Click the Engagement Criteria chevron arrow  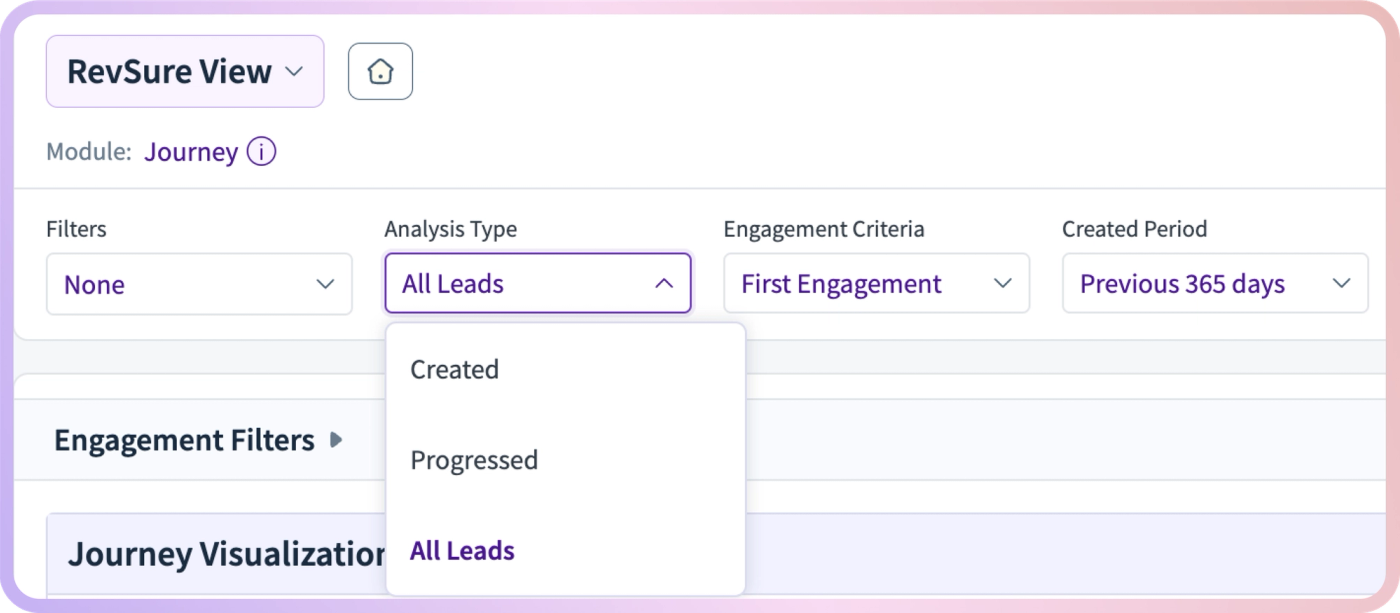(x=1002, y=284)
